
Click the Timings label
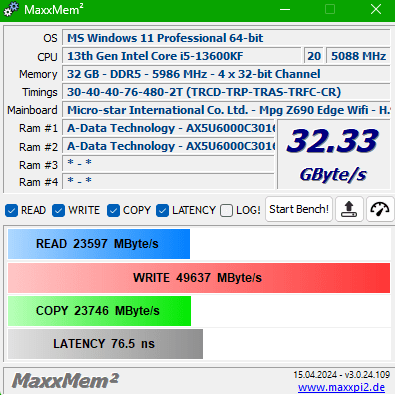pyautogui.click(x=40, y=92)
